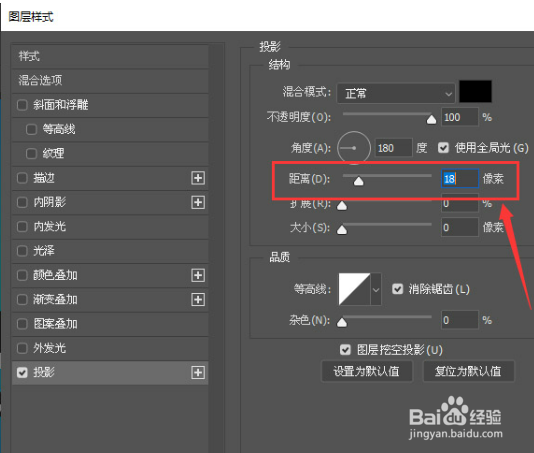Add another 投影 effect with plus icon
The height and width of the screenshot is (453, 534).
(x=198, y=372)
